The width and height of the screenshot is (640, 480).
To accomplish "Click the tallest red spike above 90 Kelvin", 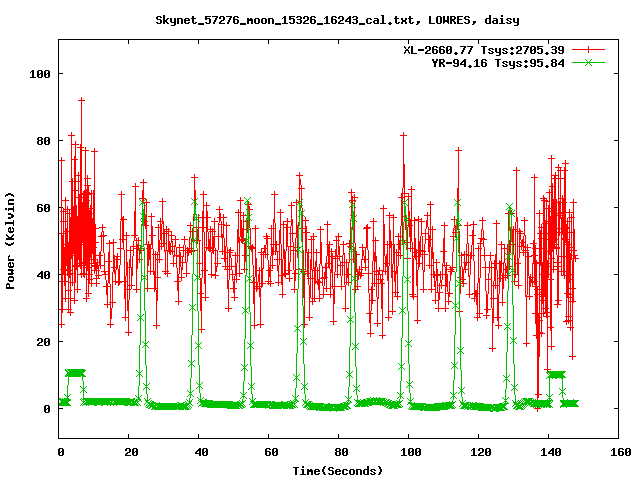I will point(82,100).
